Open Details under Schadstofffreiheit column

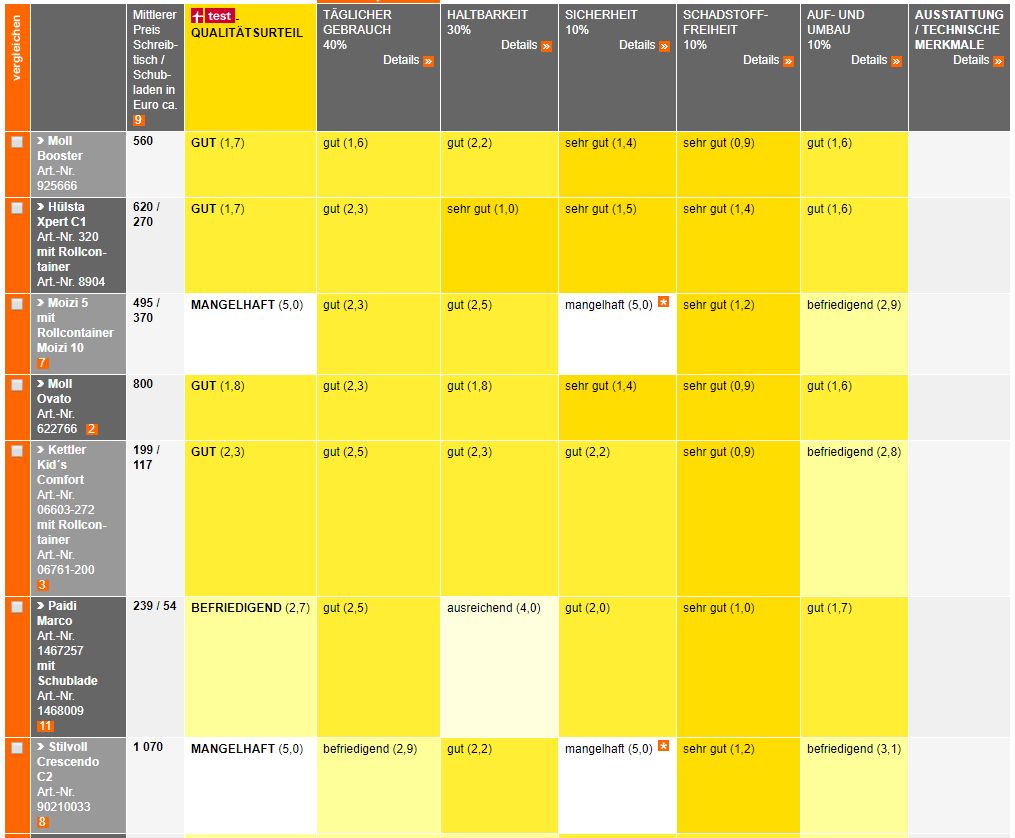tap(761, 60)
